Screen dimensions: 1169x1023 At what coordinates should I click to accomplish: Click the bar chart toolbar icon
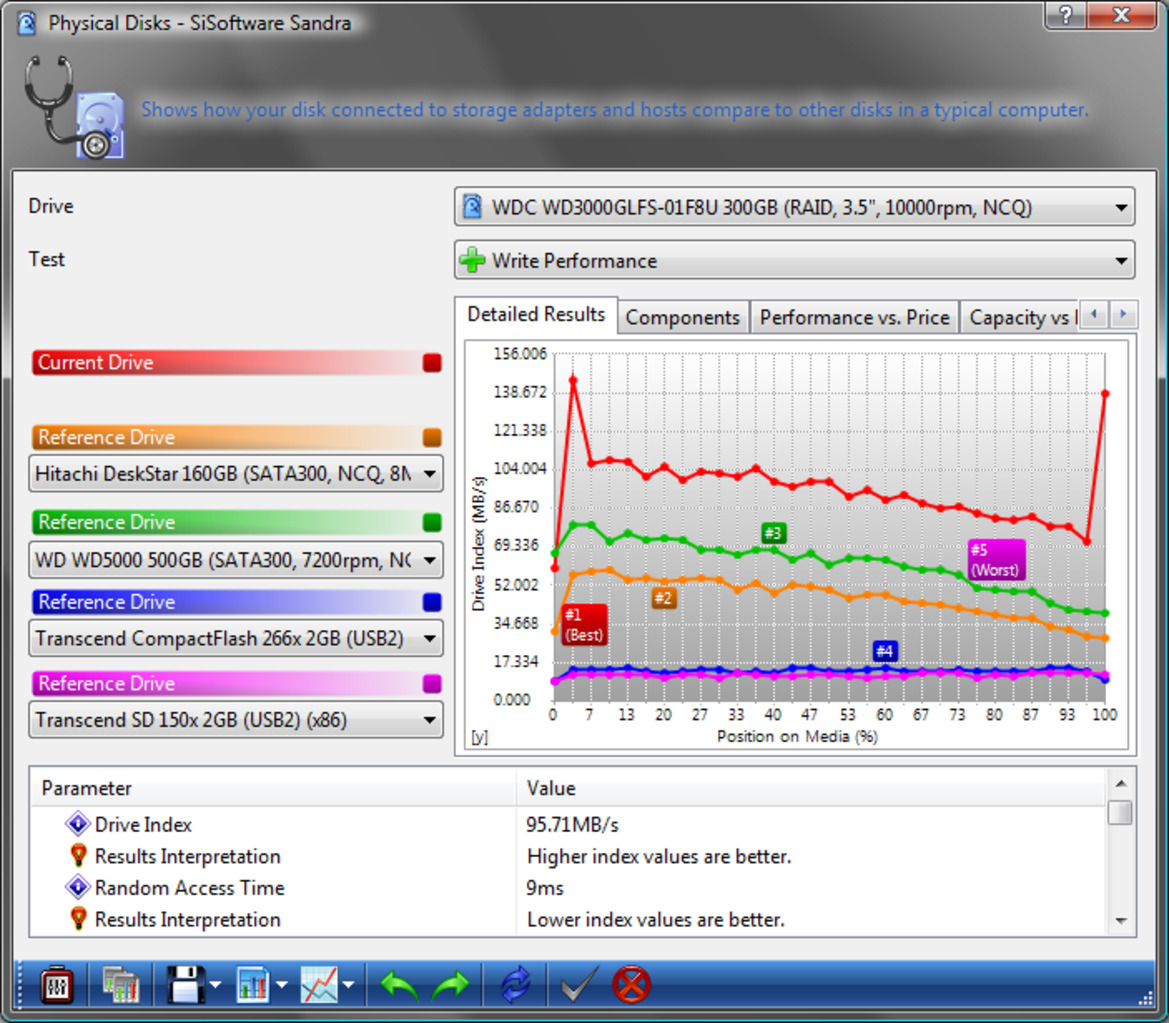tap(253, 986)
